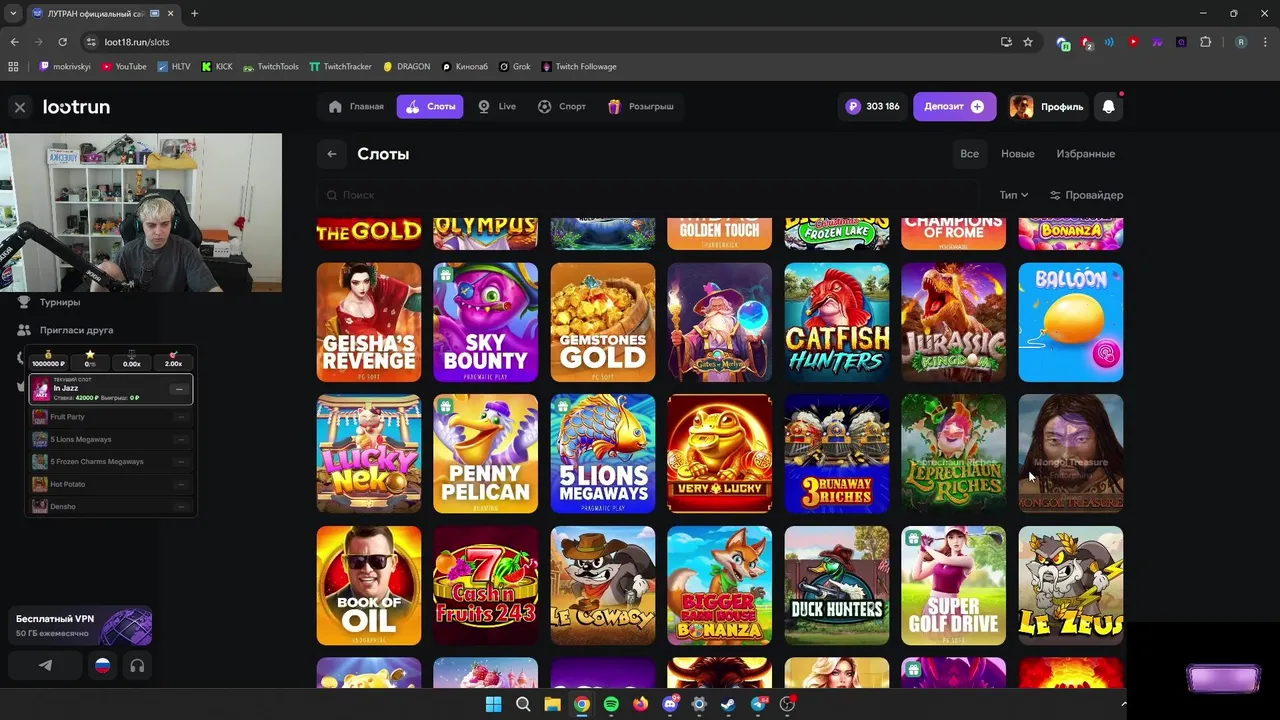Screen dimensions: 1280x720
Task: Launch the Book of Oil slot
Action: 369,586
